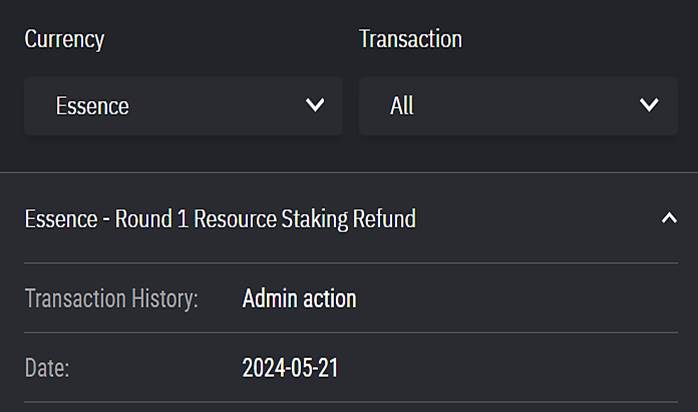The image size is (698, 412).
Task: Click the "Essence - Round 1 Resource Staking Refund" title
Action: (x=220, y=218)
